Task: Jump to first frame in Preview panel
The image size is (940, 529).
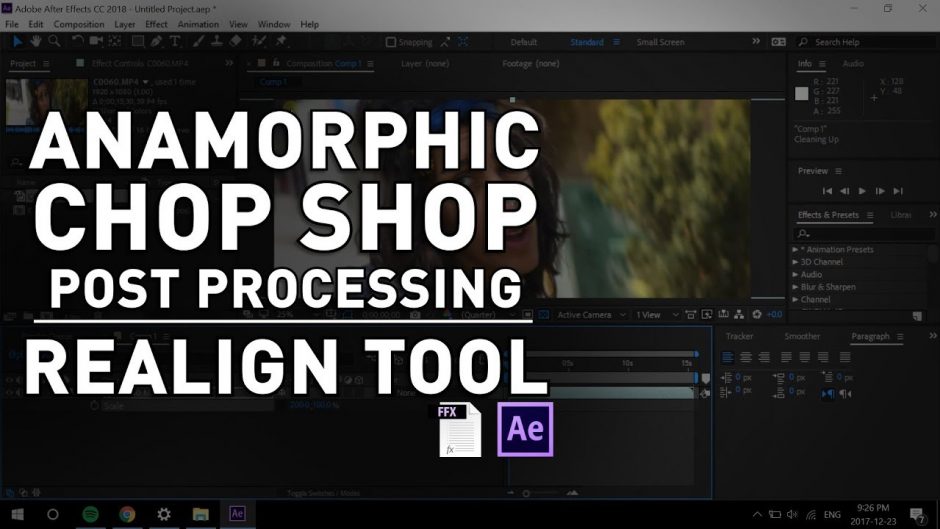Action: 827,191
